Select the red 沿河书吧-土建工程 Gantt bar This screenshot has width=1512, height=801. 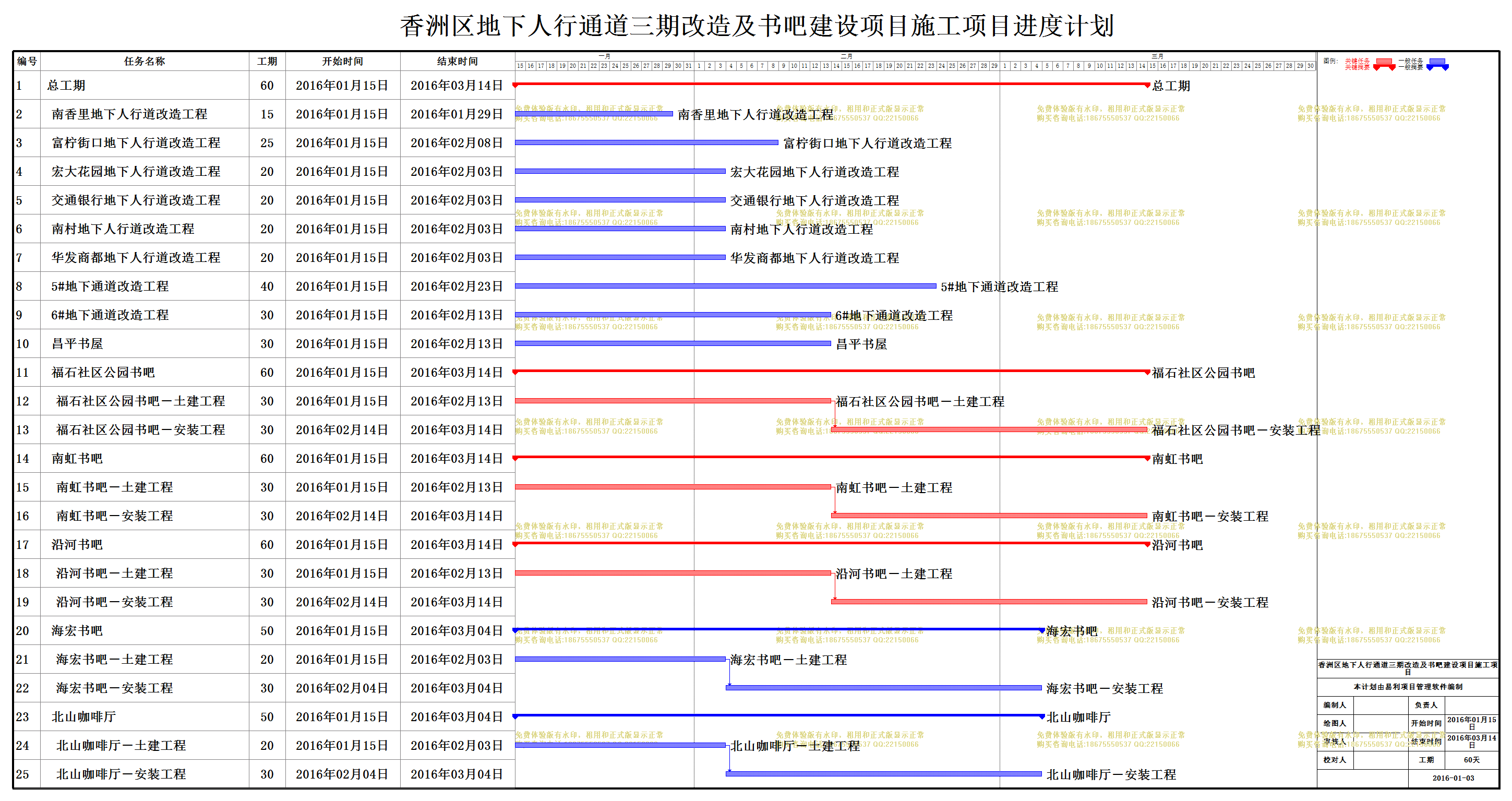673,572
